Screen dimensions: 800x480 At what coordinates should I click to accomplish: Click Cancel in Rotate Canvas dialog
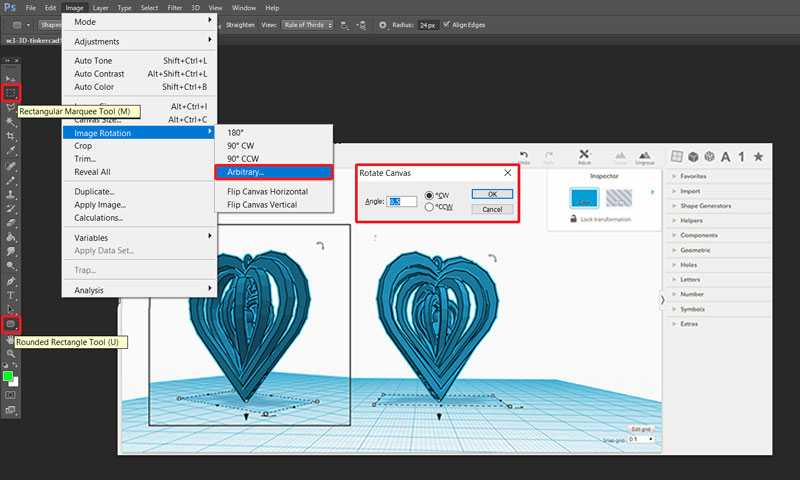point(492,209)
